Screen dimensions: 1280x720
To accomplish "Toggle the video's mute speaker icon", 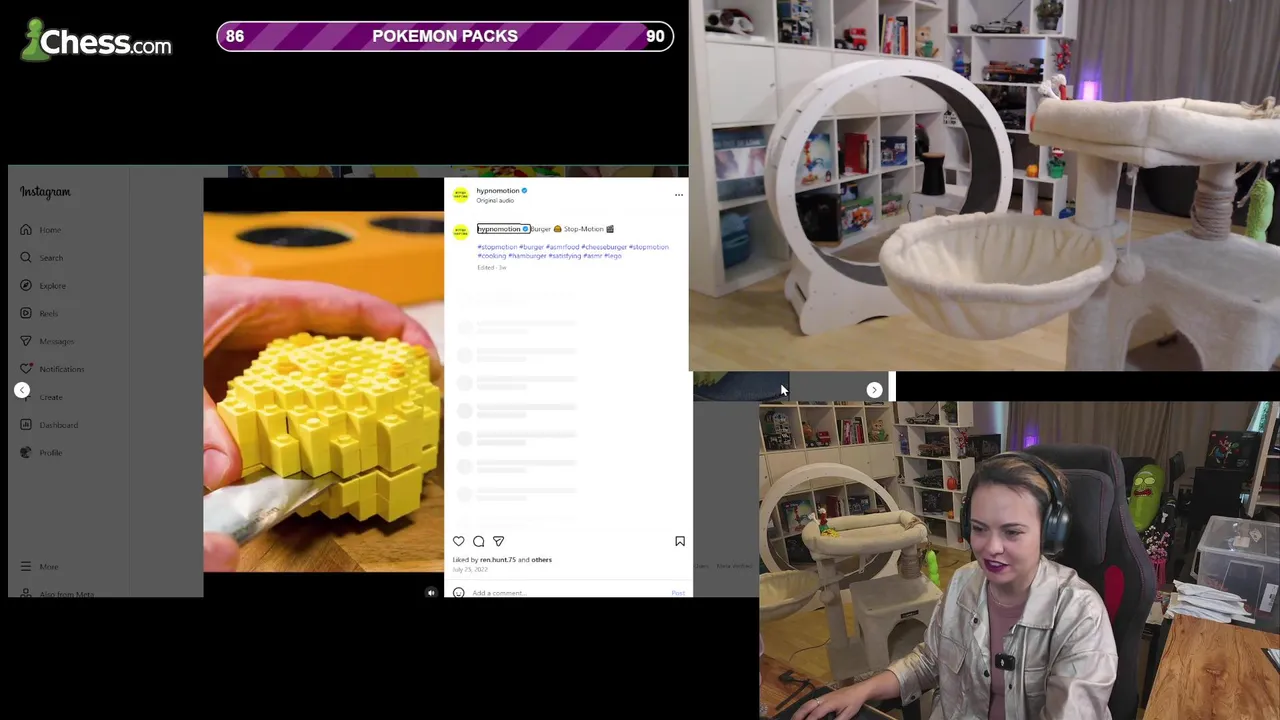I will click(431, 593).
